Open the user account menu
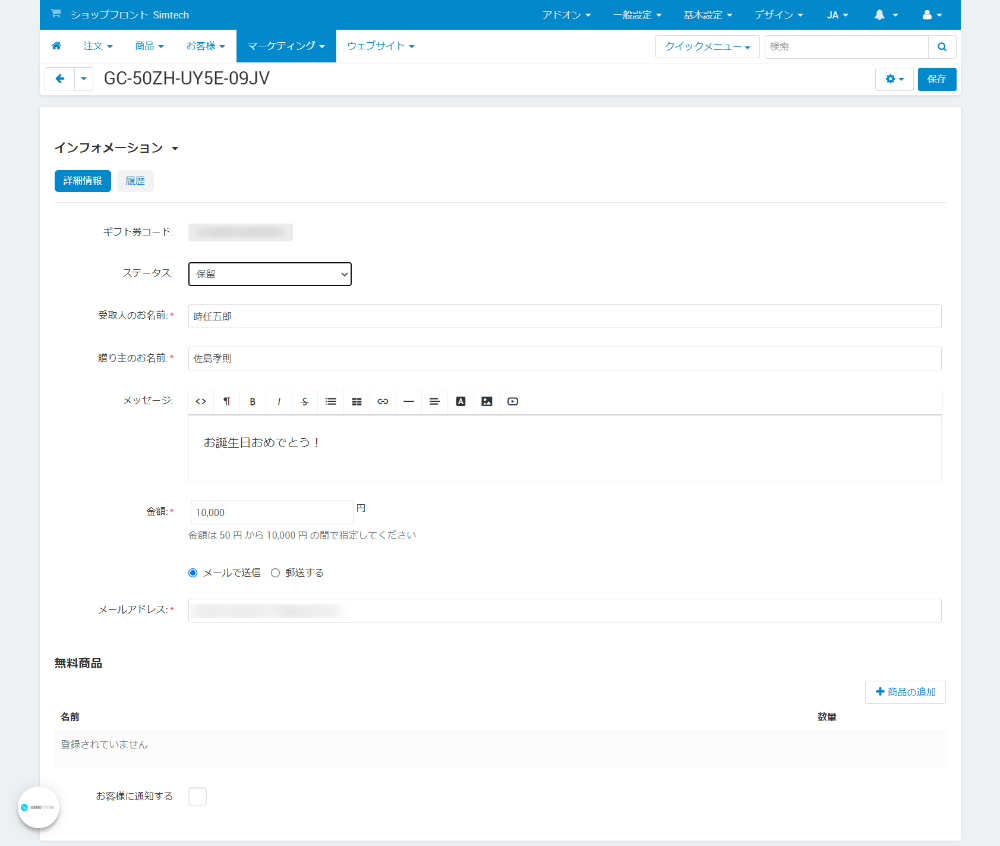The width and height of the screenshot is (1000, 846). point(932,15)
